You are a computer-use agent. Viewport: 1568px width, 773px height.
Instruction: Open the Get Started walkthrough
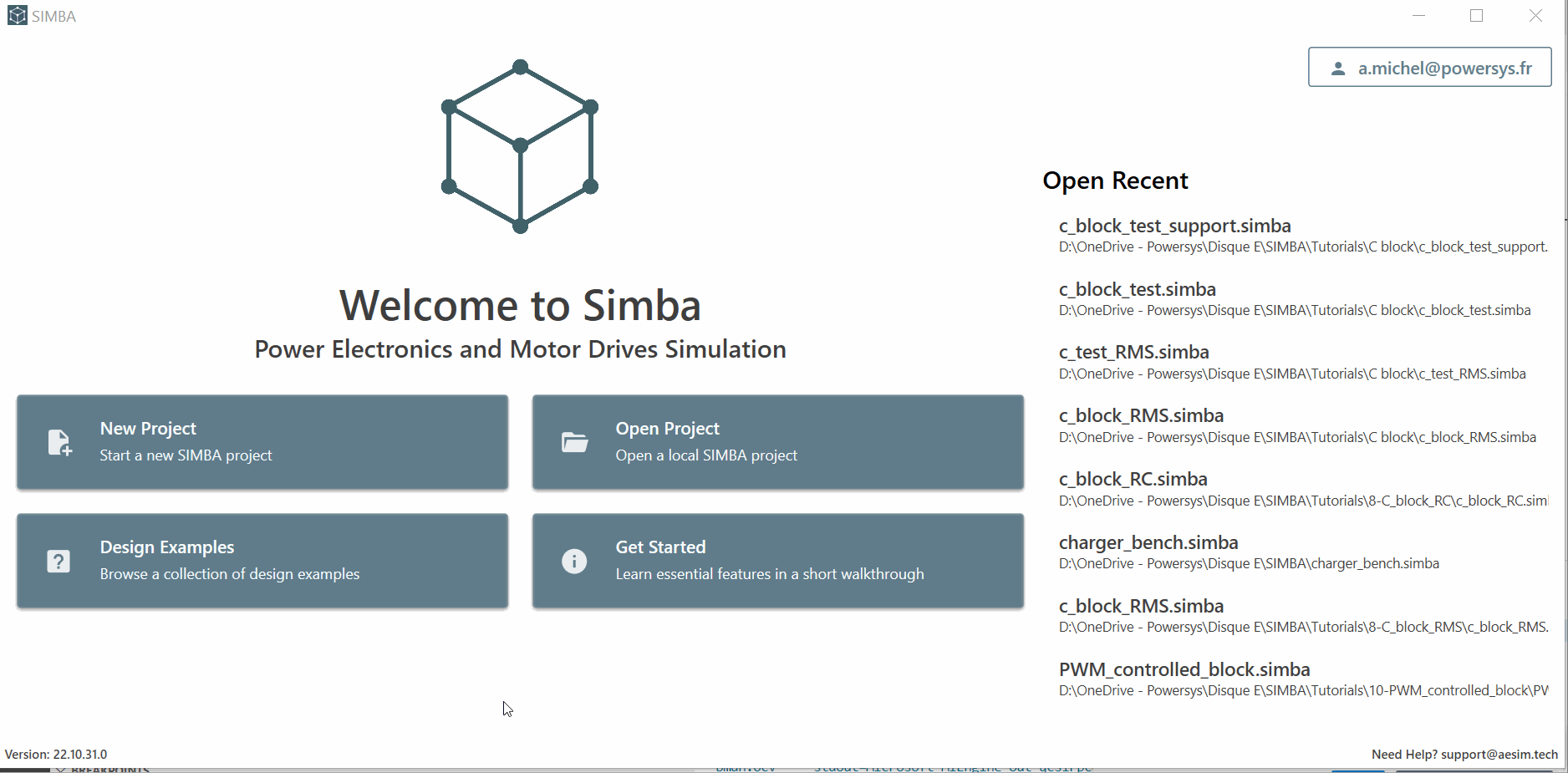click(x=778, y=561)
